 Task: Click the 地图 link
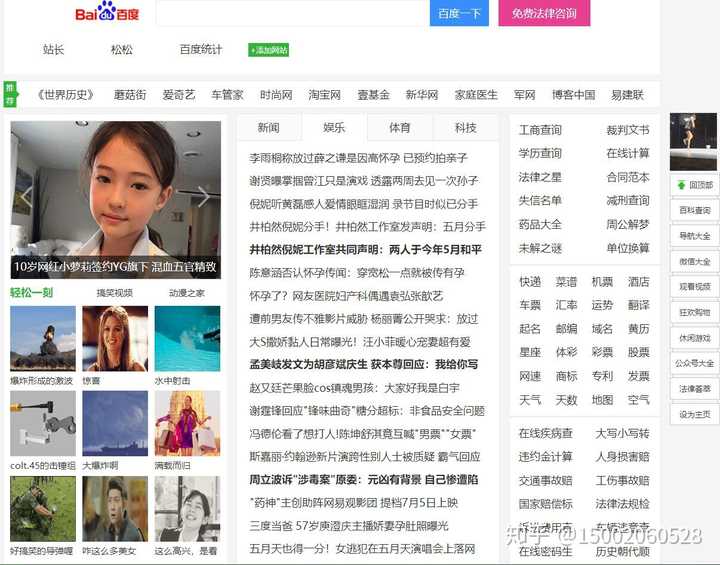point(602,400)
